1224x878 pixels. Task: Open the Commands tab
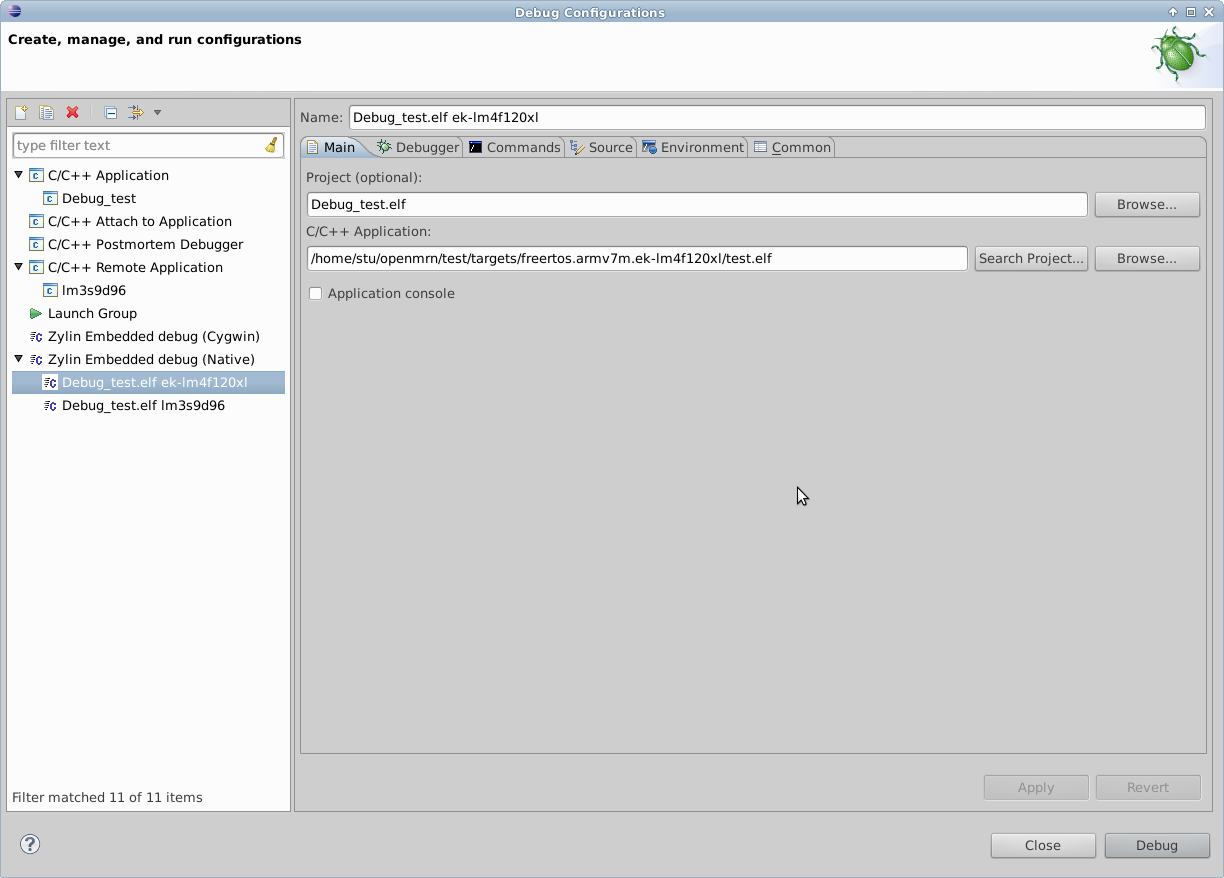point(514,147)
